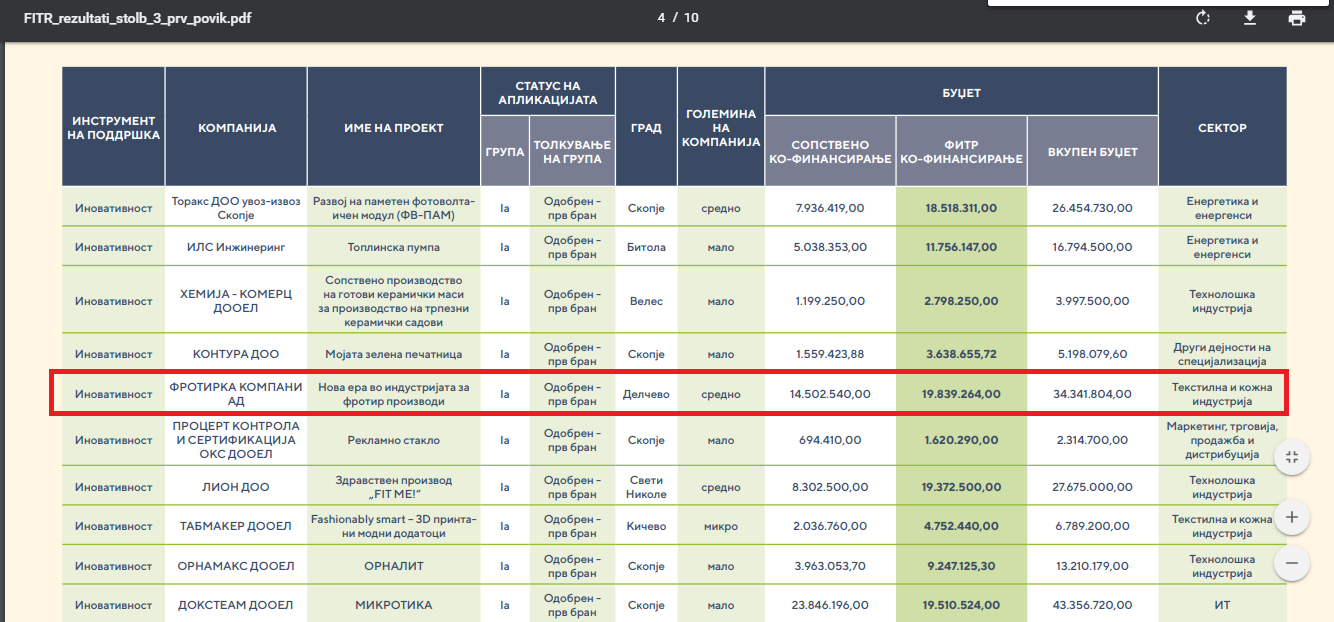Click FITR co-financing amount 2.798.250,00
This screenshot has width=1334, height=622.
click(961, 301)
